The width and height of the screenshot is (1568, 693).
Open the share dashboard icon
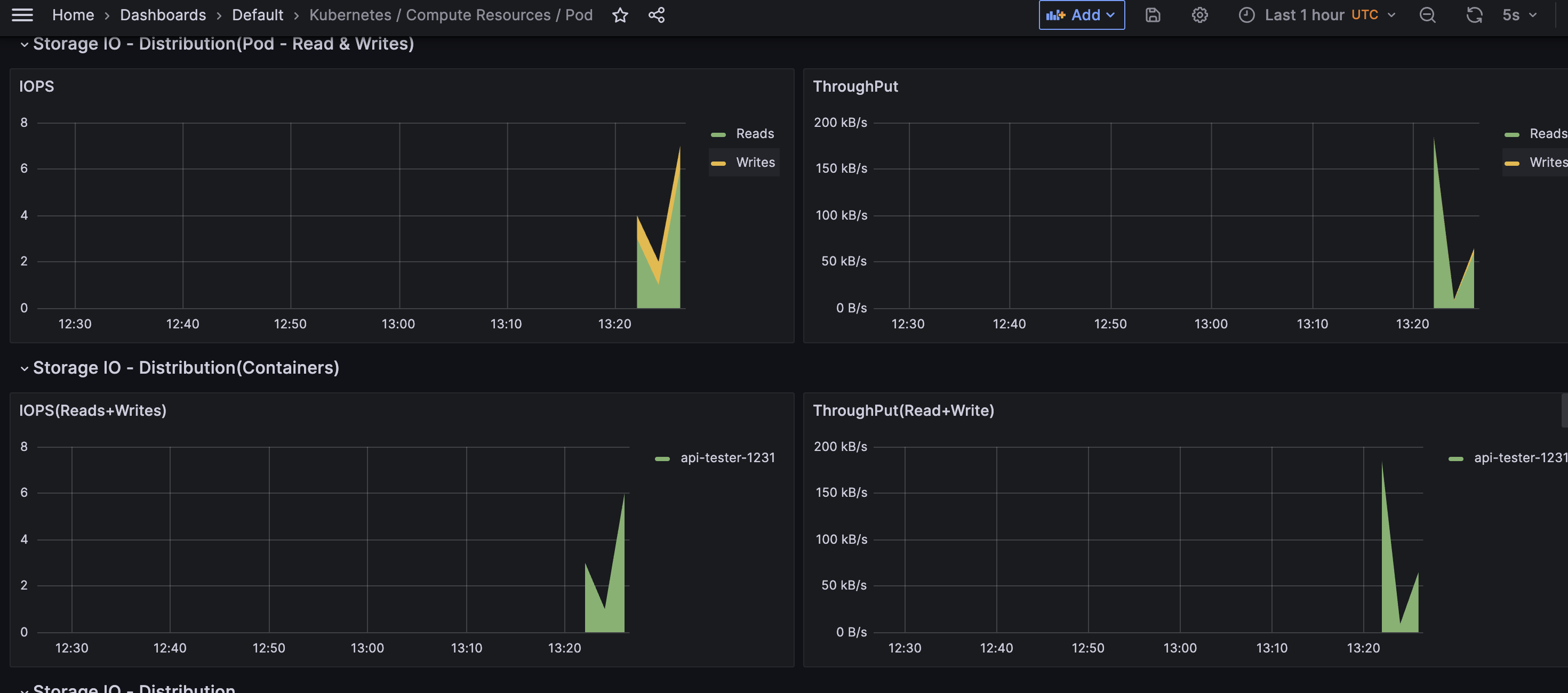(656, 14)
